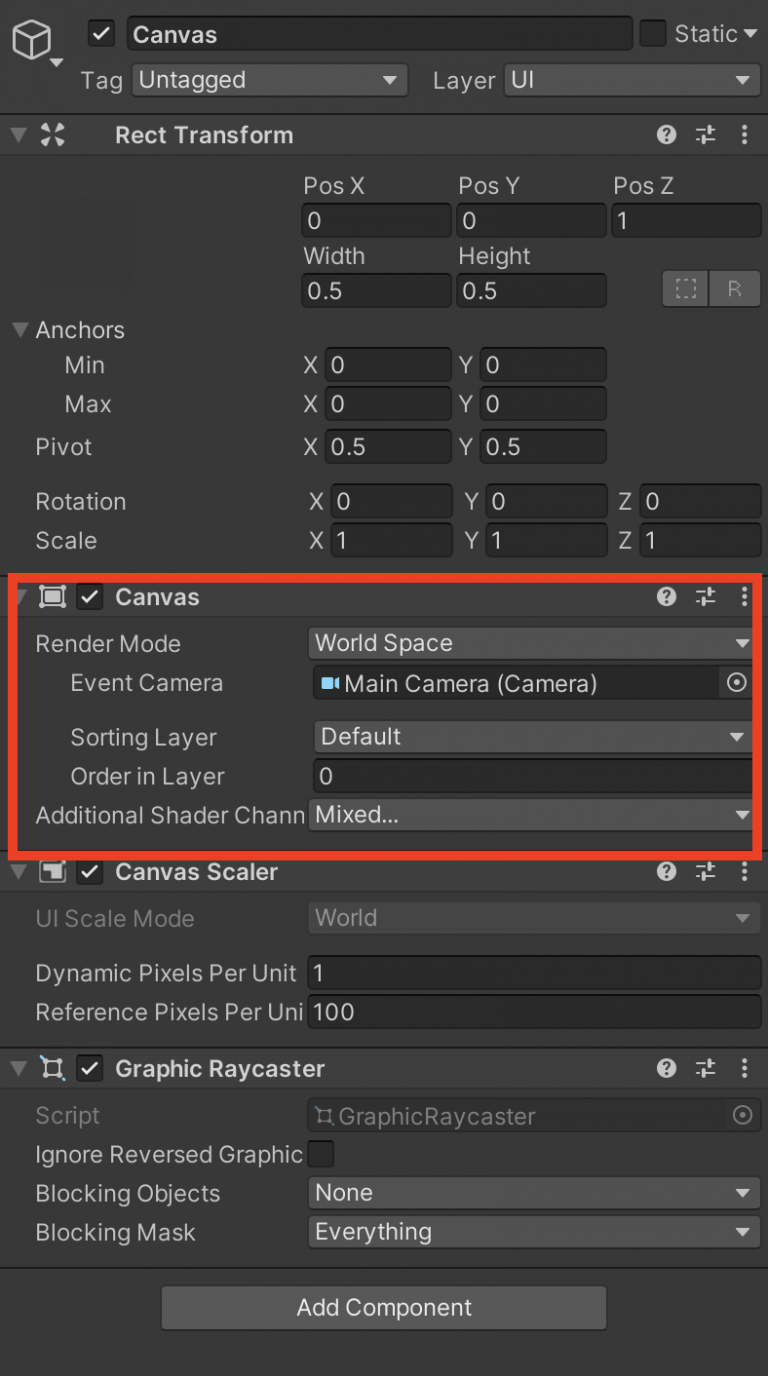Collapse the Graphic Raycaster component
The height and width of the screenshot is (1376, 768).
coord(18,1068)
